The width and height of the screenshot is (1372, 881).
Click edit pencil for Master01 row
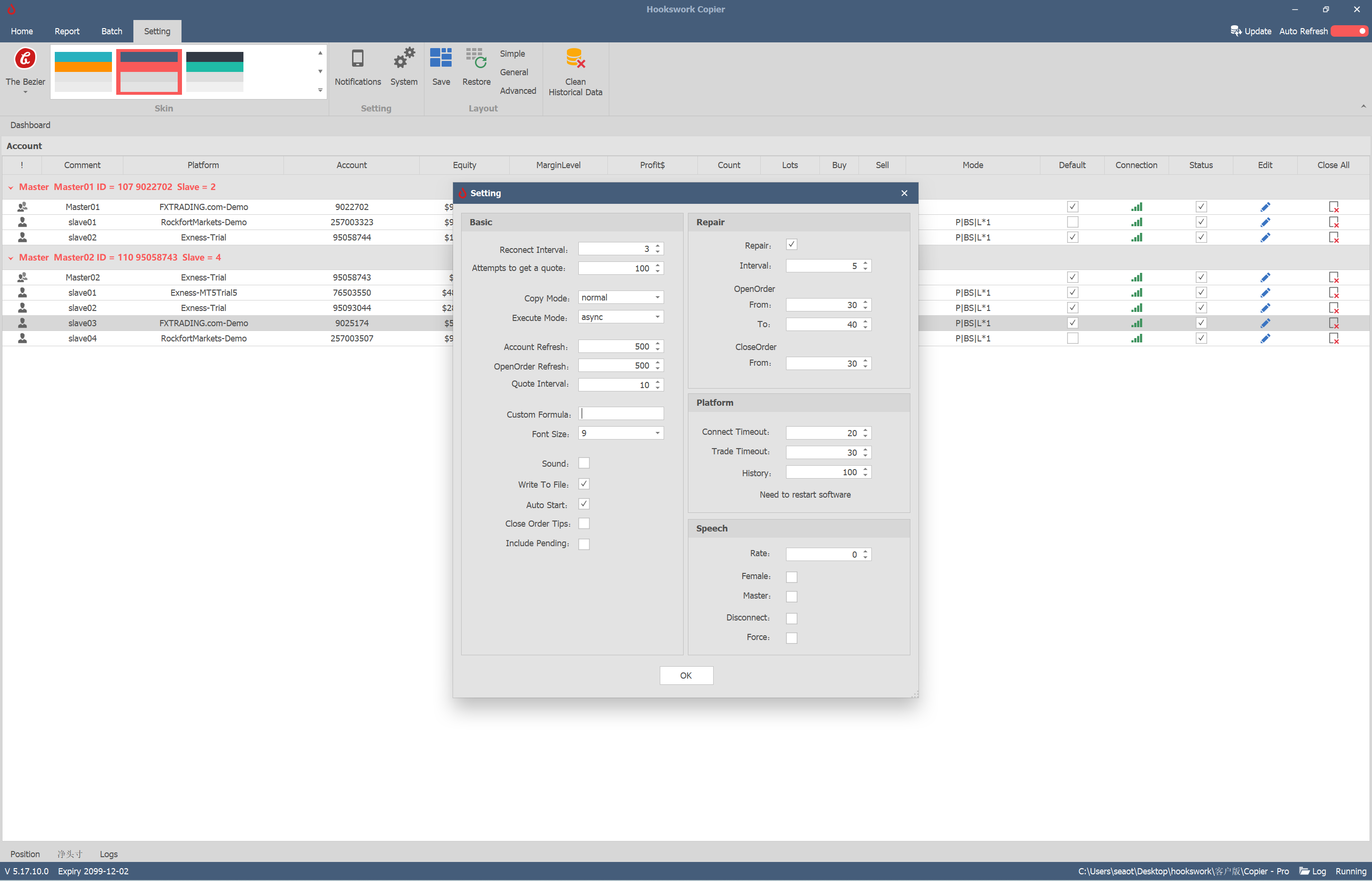coord(1265,207)
